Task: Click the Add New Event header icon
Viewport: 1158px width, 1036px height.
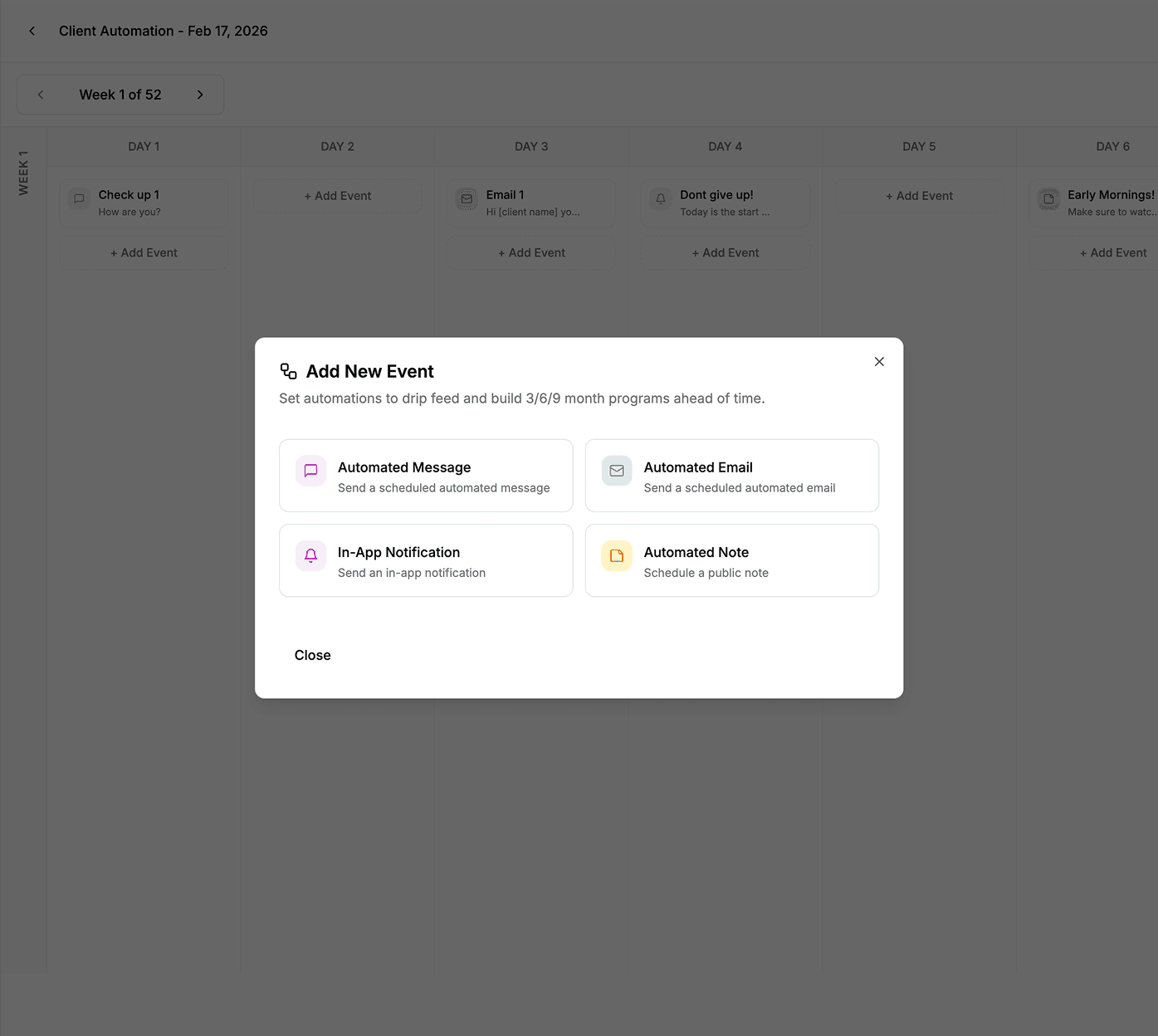Action: (x=288, y=371)
